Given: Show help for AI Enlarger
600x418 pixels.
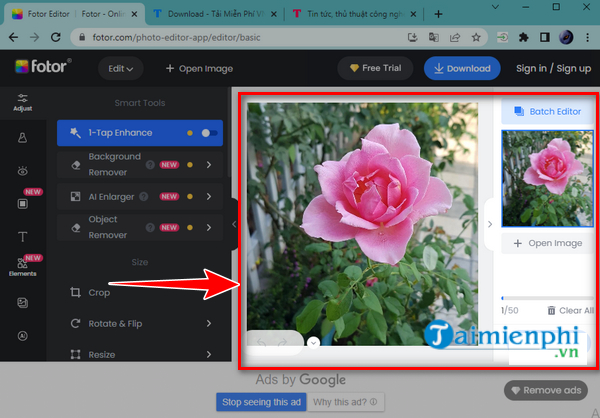Looking at the screenshot, I should [143, 196].
